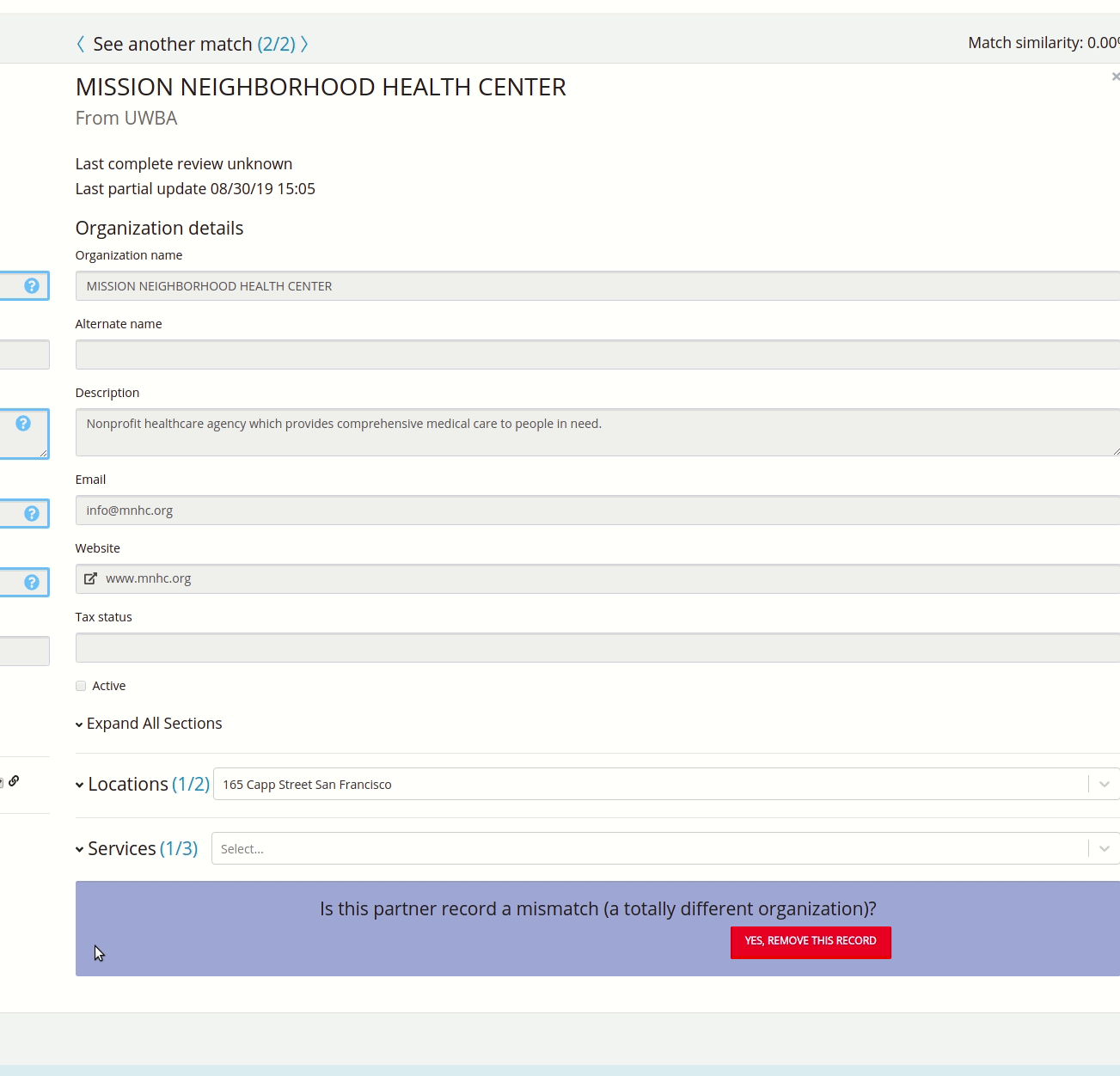View help for the Email field
The image size is (1120, 1076).
31,513
